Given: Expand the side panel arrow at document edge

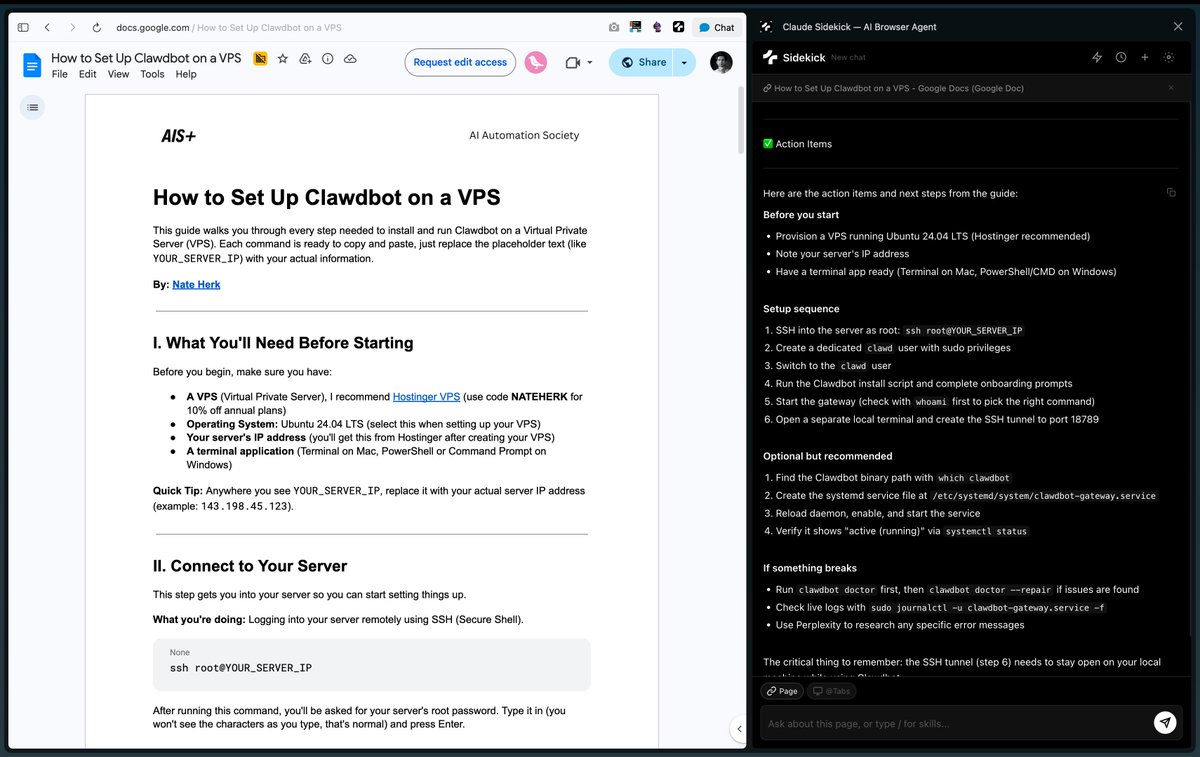Looking at the screenshot, I should 737,728.
